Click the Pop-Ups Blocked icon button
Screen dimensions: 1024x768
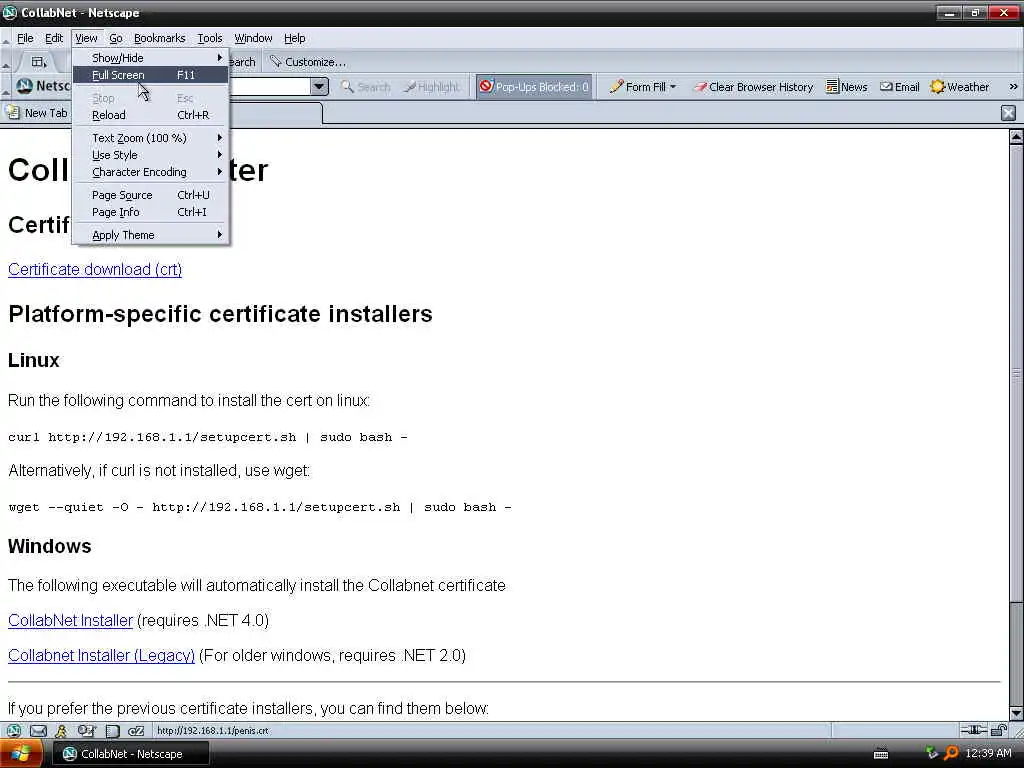pos(534,87)
